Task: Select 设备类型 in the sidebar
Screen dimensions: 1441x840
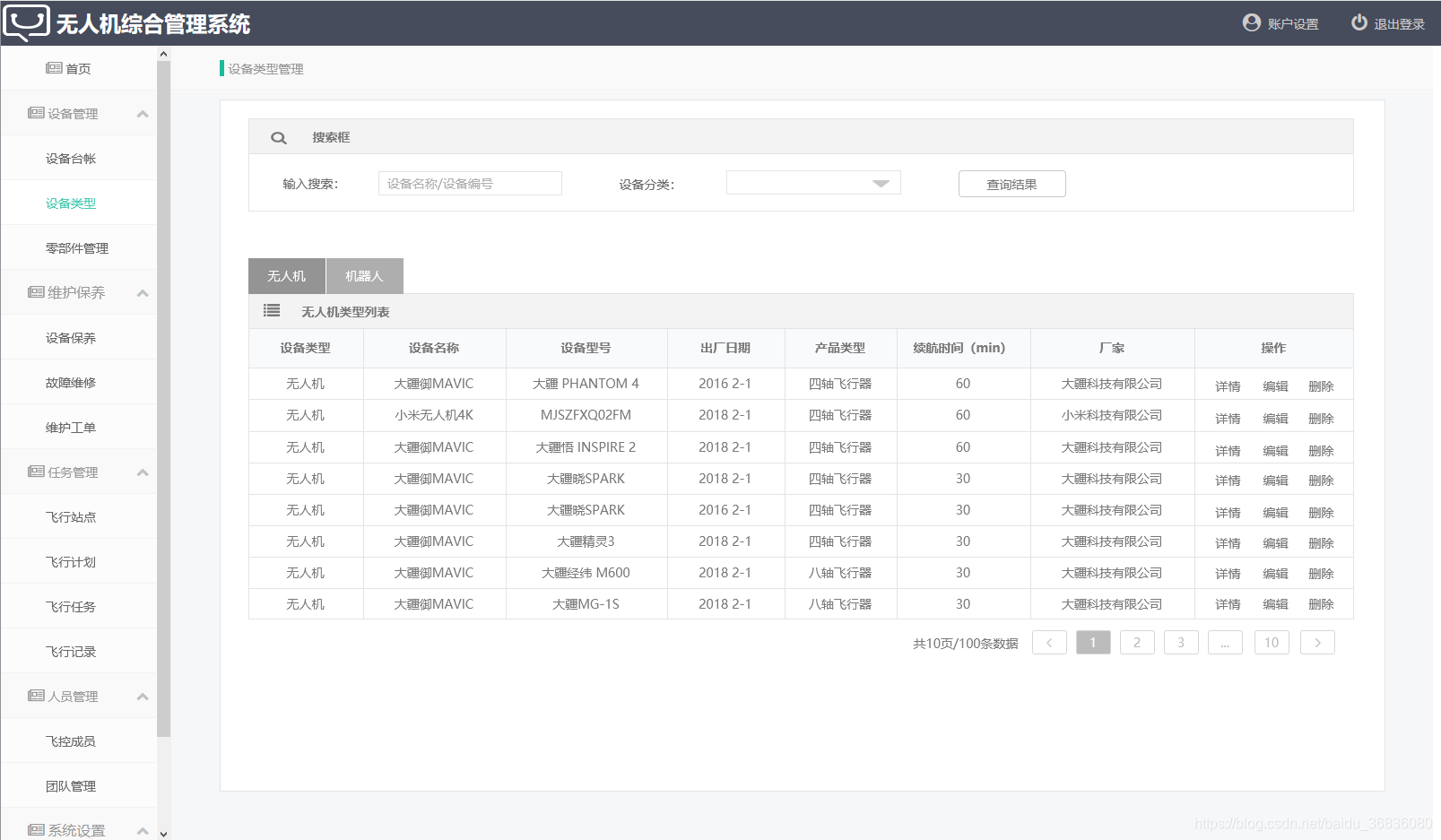Action: click(71, 204)
